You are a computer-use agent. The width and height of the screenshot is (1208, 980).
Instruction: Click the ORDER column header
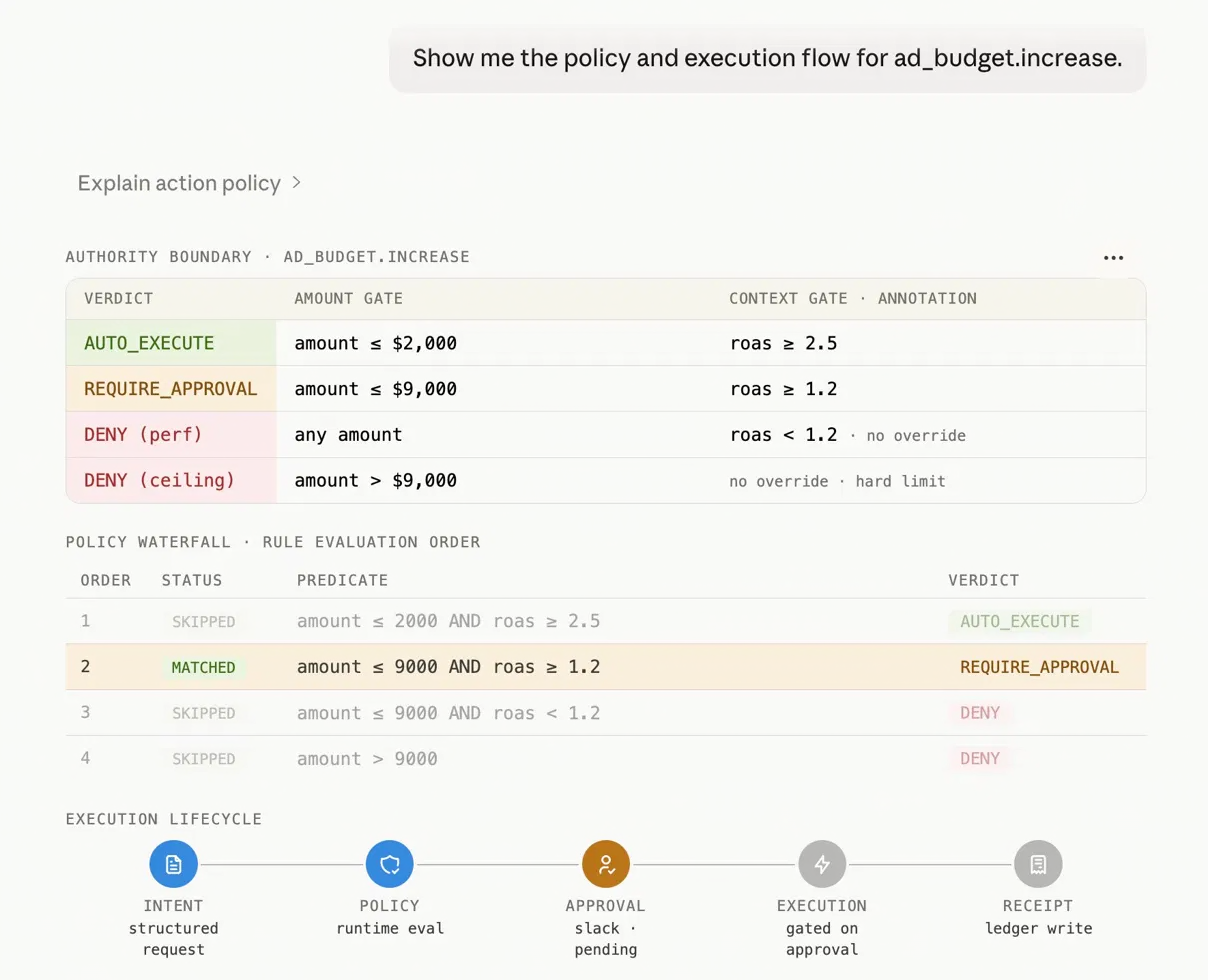[106, 580]
